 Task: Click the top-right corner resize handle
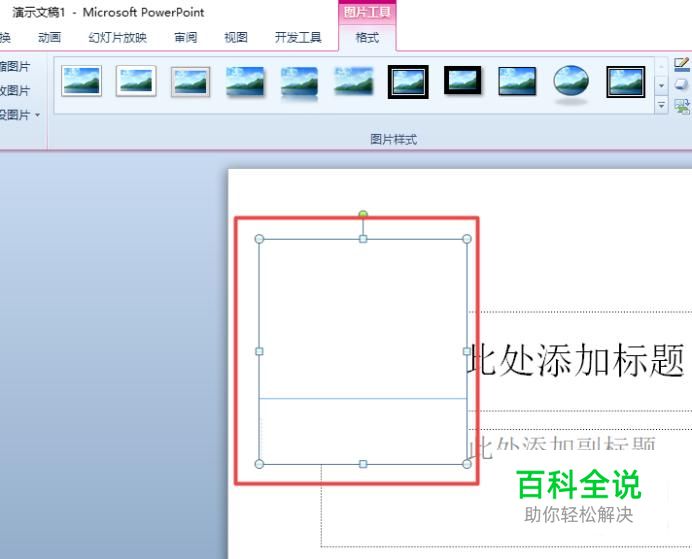coord(467,239)
